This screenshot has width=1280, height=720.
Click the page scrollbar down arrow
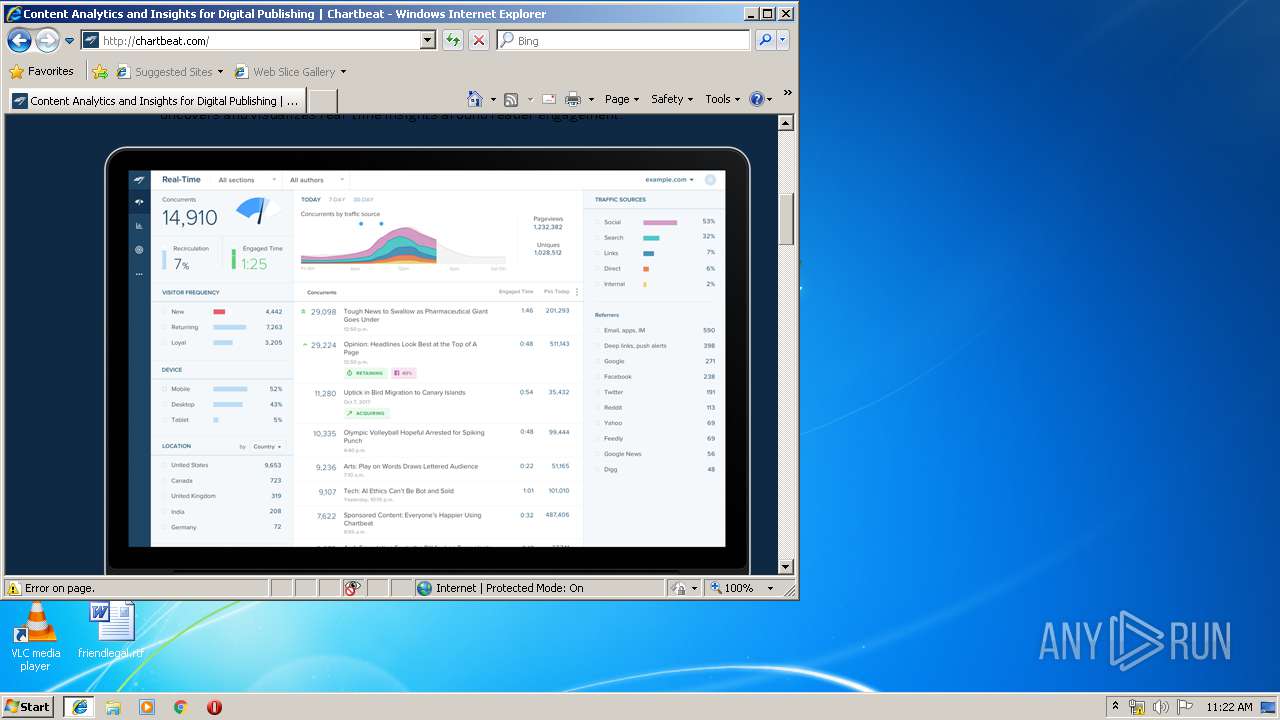pos(786,567)
